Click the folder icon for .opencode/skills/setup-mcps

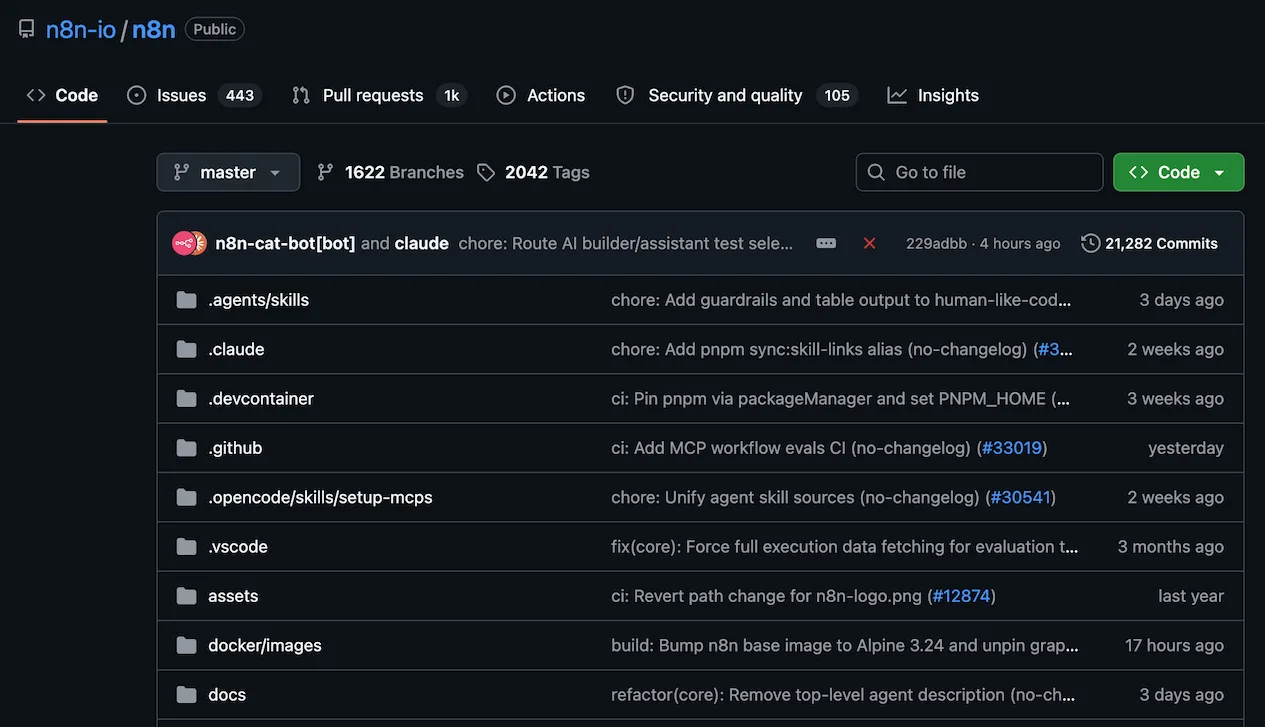(x=186, y=497)
